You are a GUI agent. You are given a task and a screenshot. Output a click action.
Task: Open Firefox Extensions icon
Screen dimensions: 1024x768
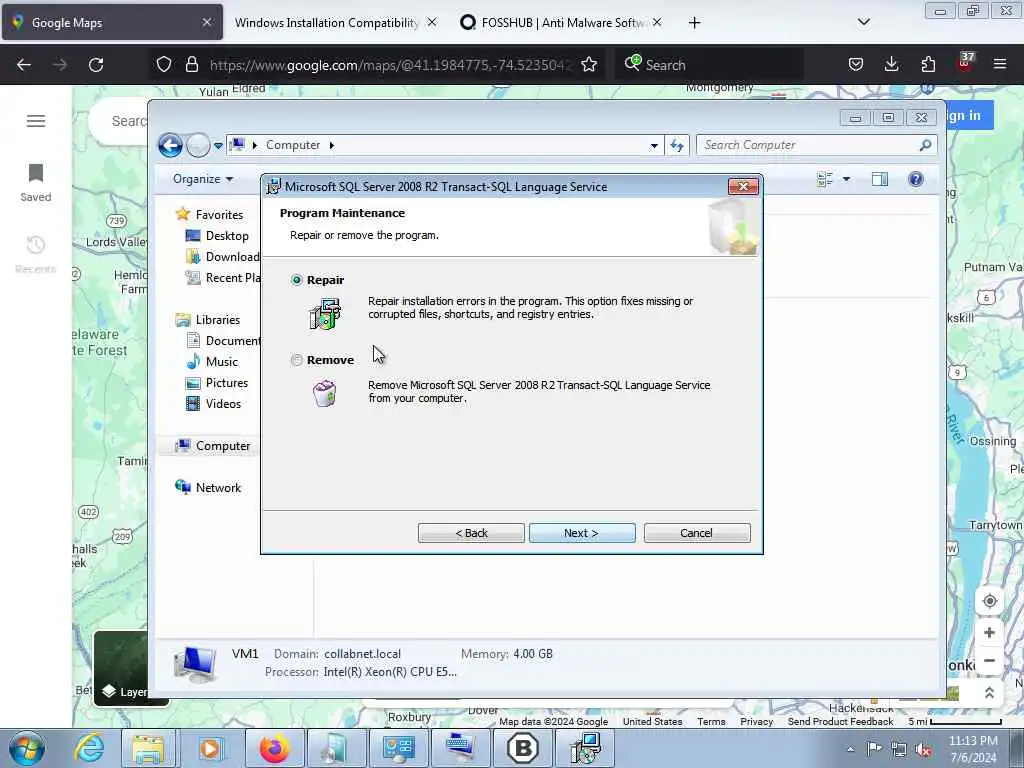pos(928,65)
